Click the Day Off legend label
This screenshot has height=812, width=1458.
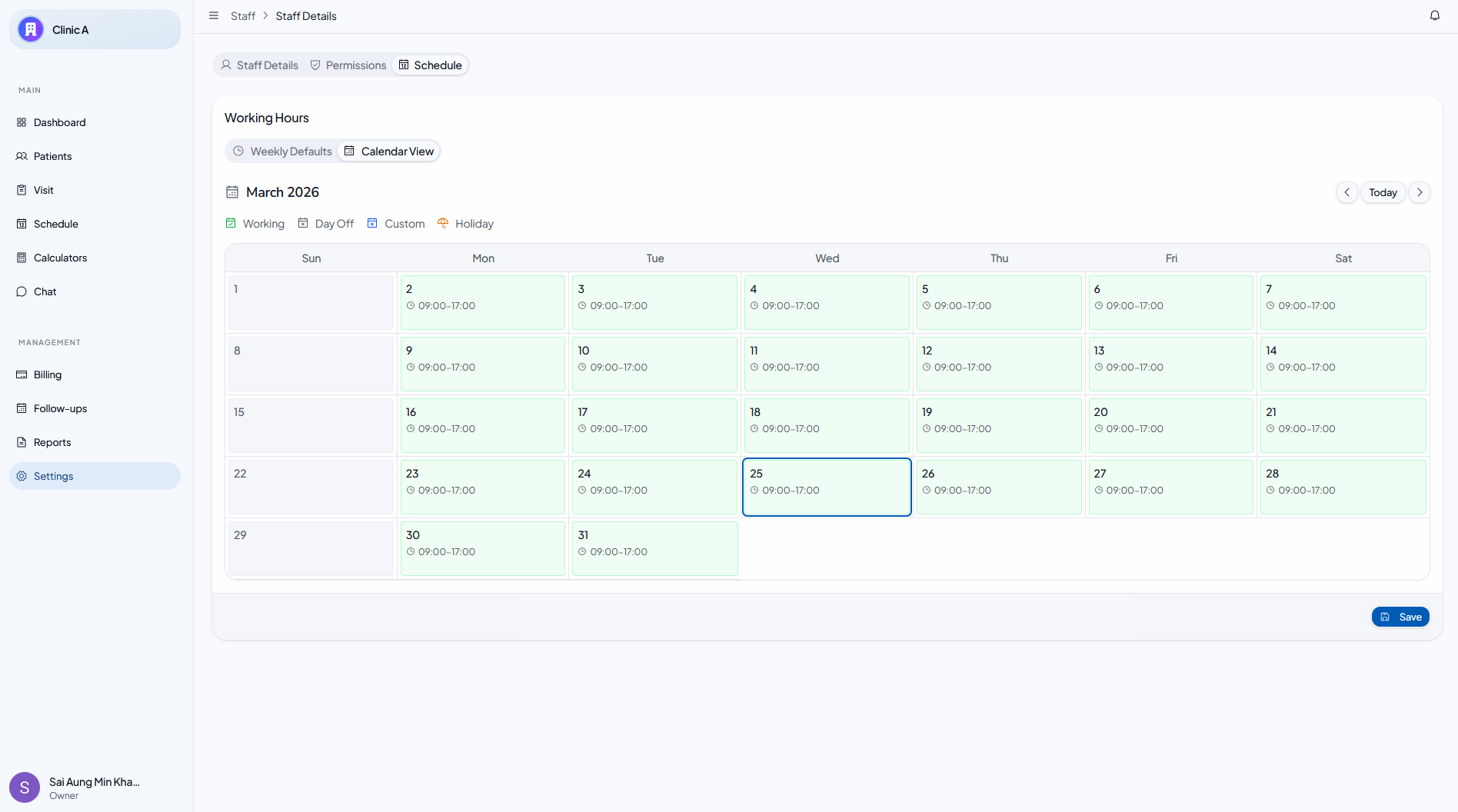point(335,224)
